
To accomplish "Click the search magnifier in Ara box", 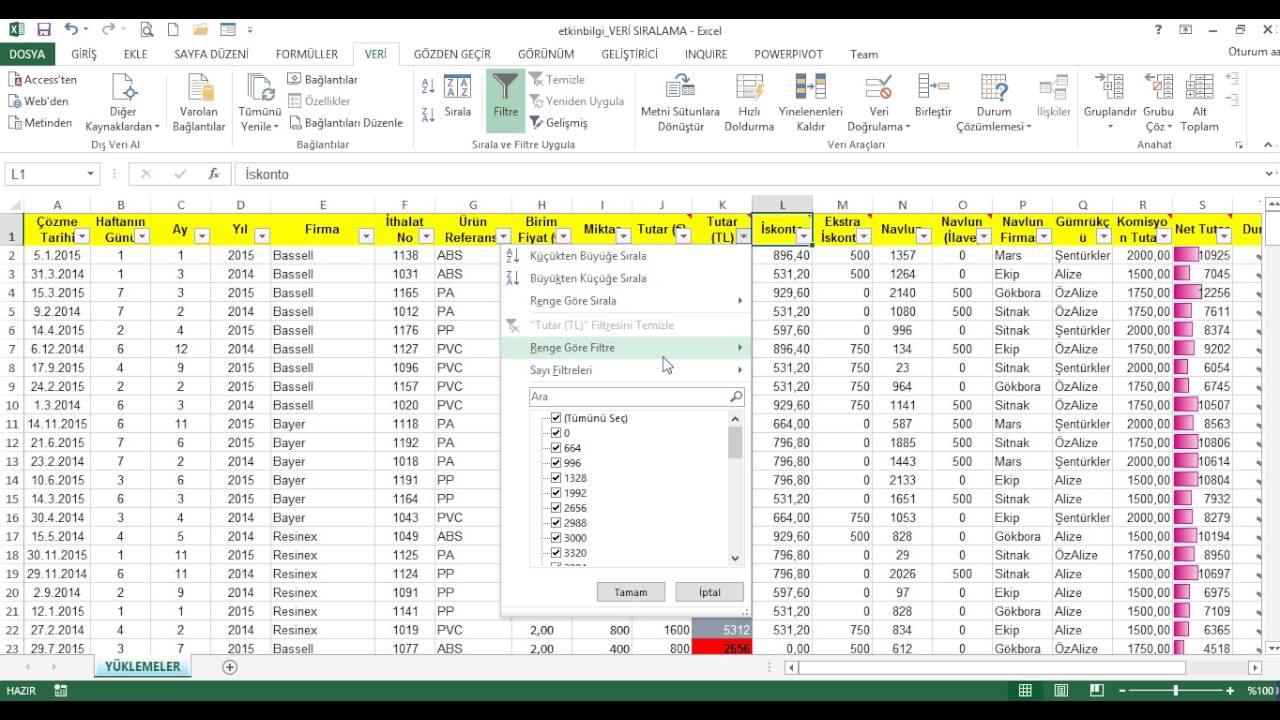I will click(736, 397).
